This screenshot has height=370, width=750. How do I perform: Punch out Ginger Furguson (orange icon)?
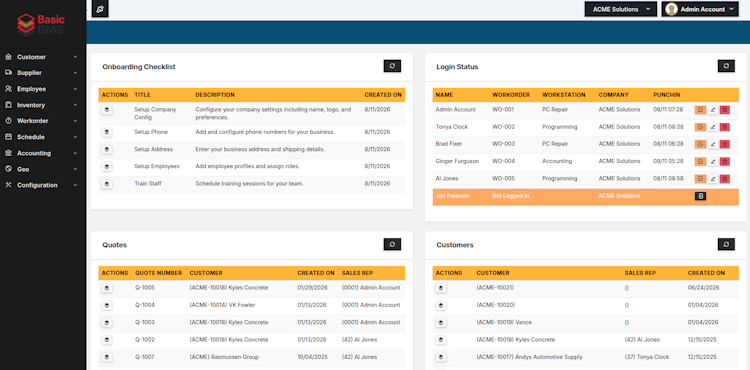point(700,162)
